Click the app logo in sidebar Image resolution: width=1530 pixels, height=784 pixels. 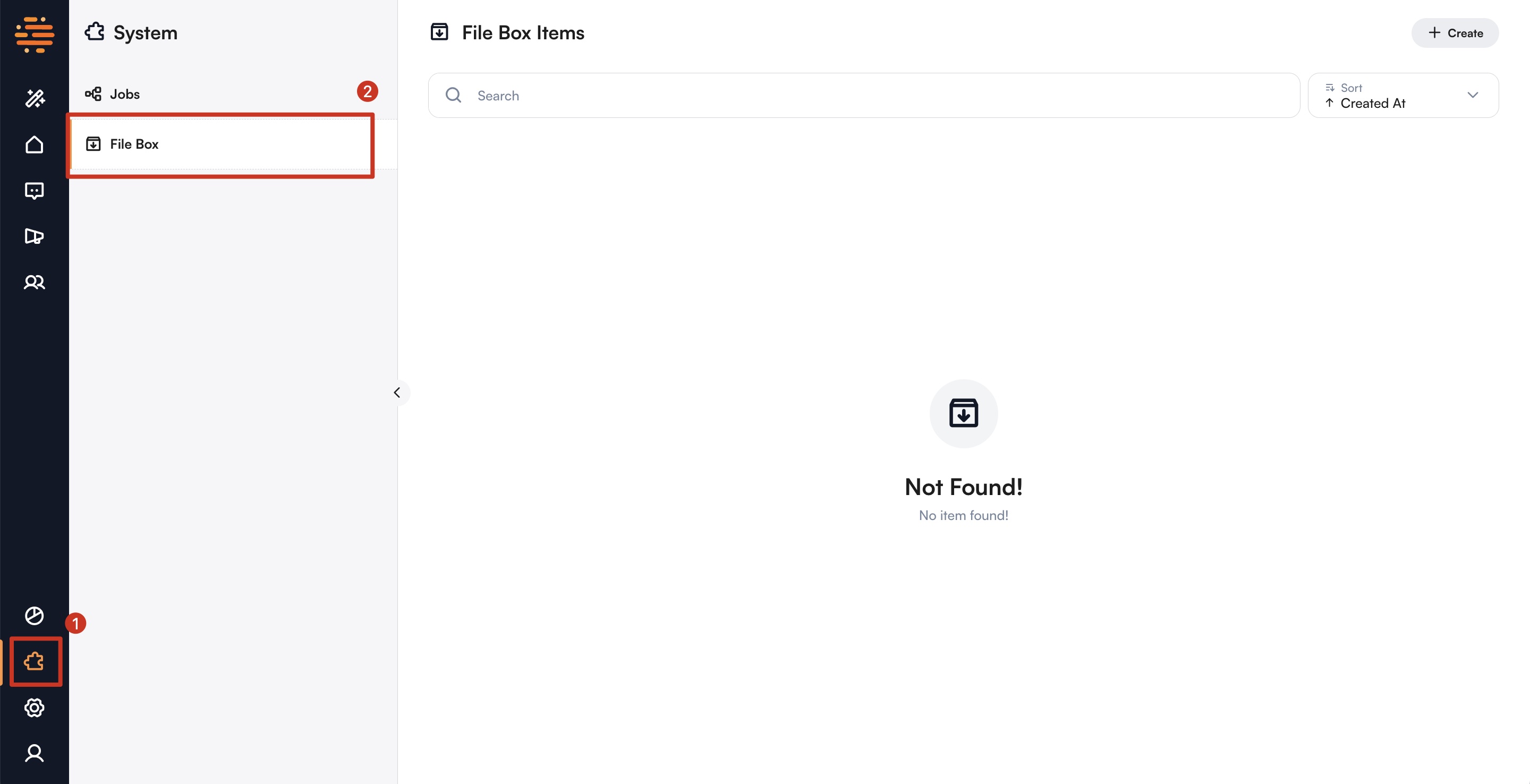(x=35, y=34)
